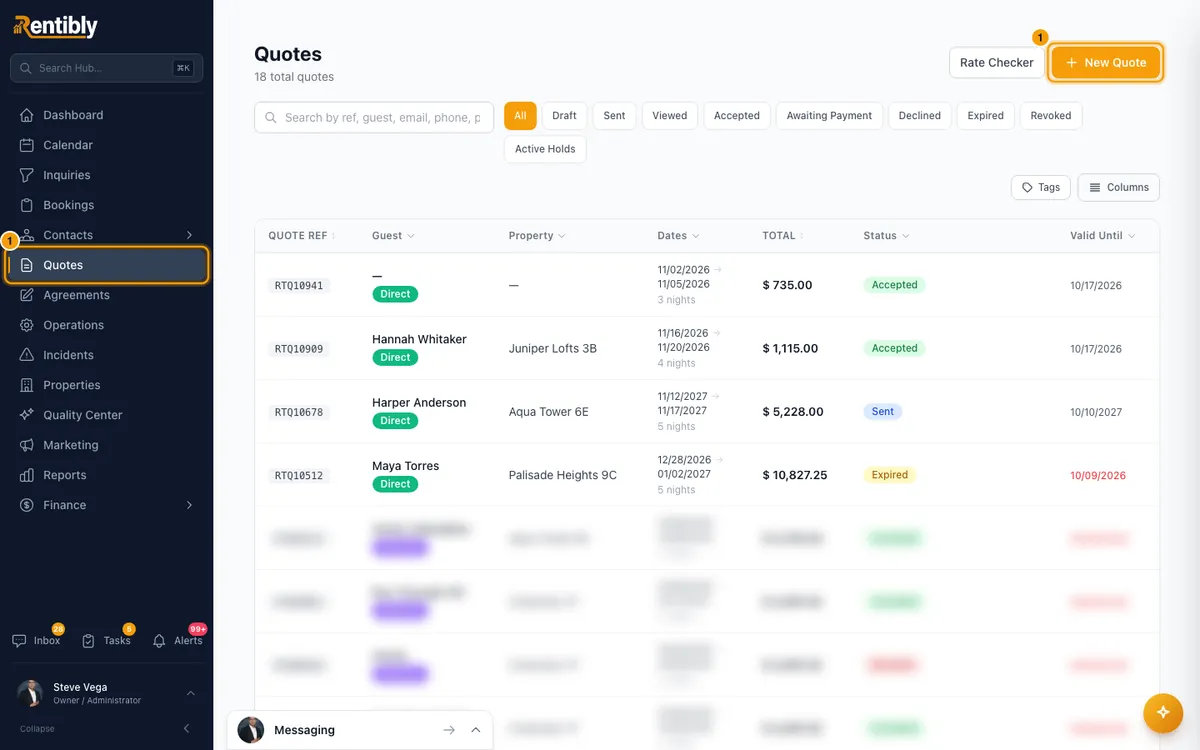Click guest Harper Anderson

click(x=419, y=402)
